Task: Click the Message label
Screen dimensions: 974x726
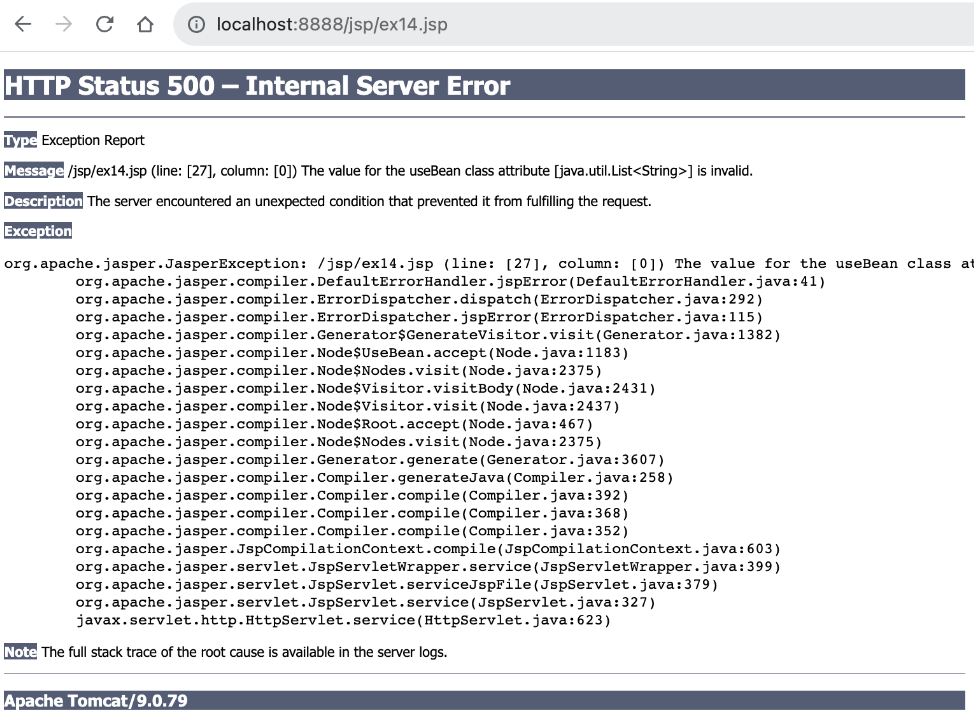Action: 34,171
